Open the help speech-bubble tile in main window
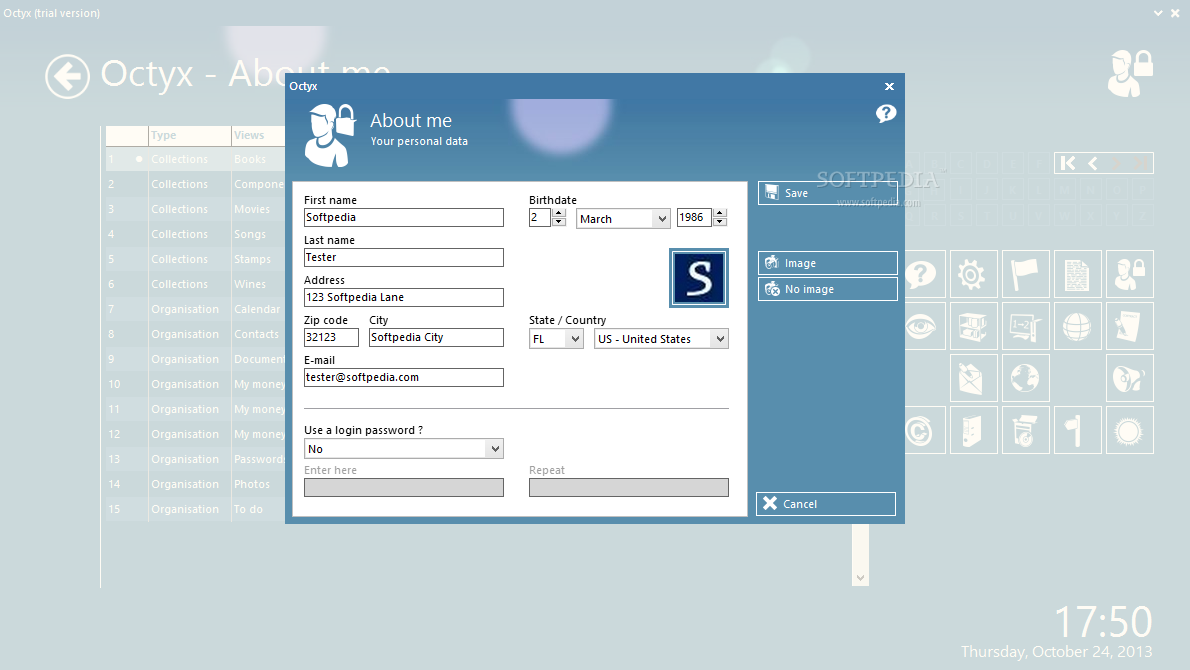This screenshot has height=670, width=1190. [922, 274]
